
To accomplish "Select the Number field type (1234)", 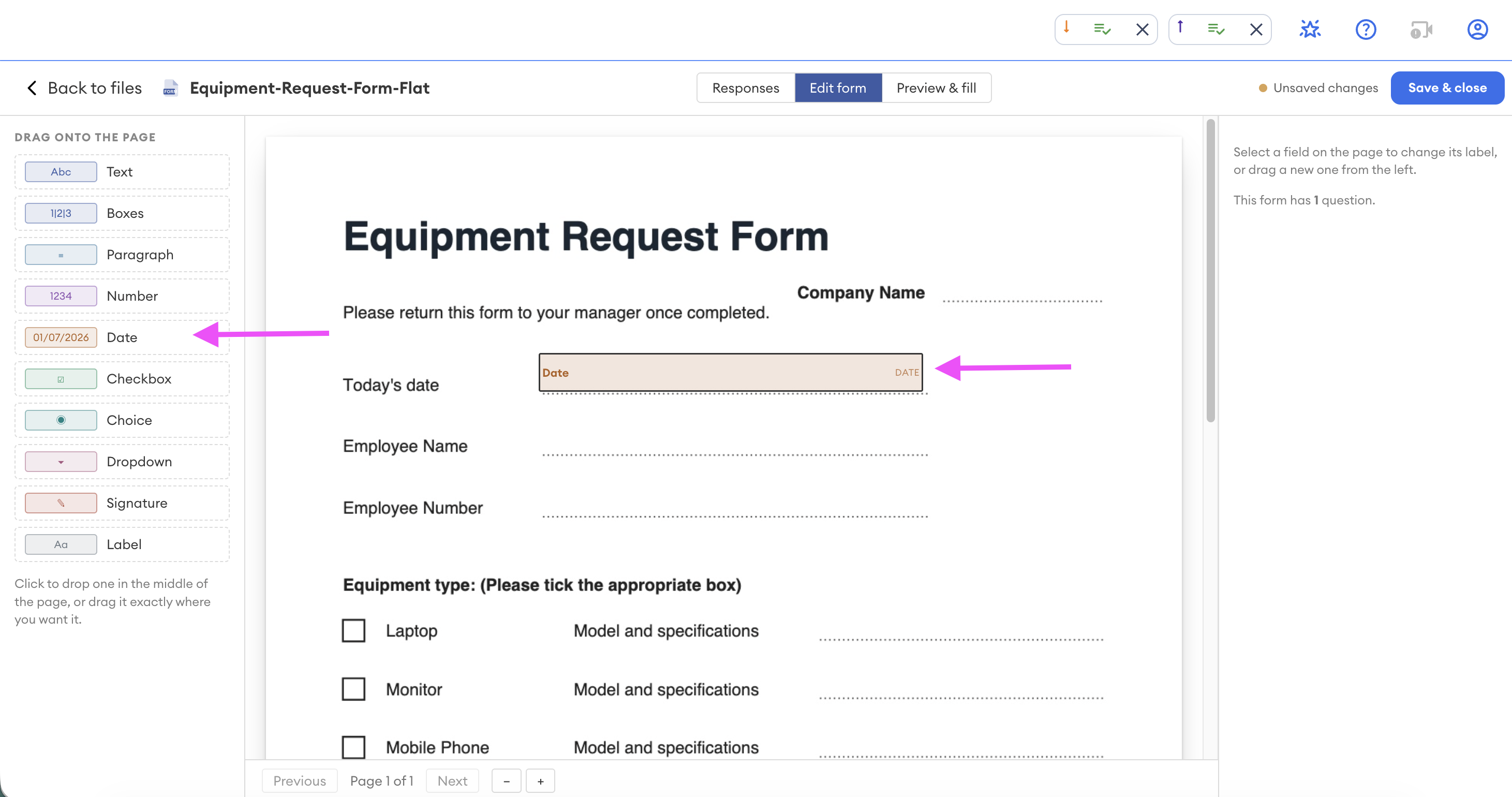I will [x=122, y=296].
